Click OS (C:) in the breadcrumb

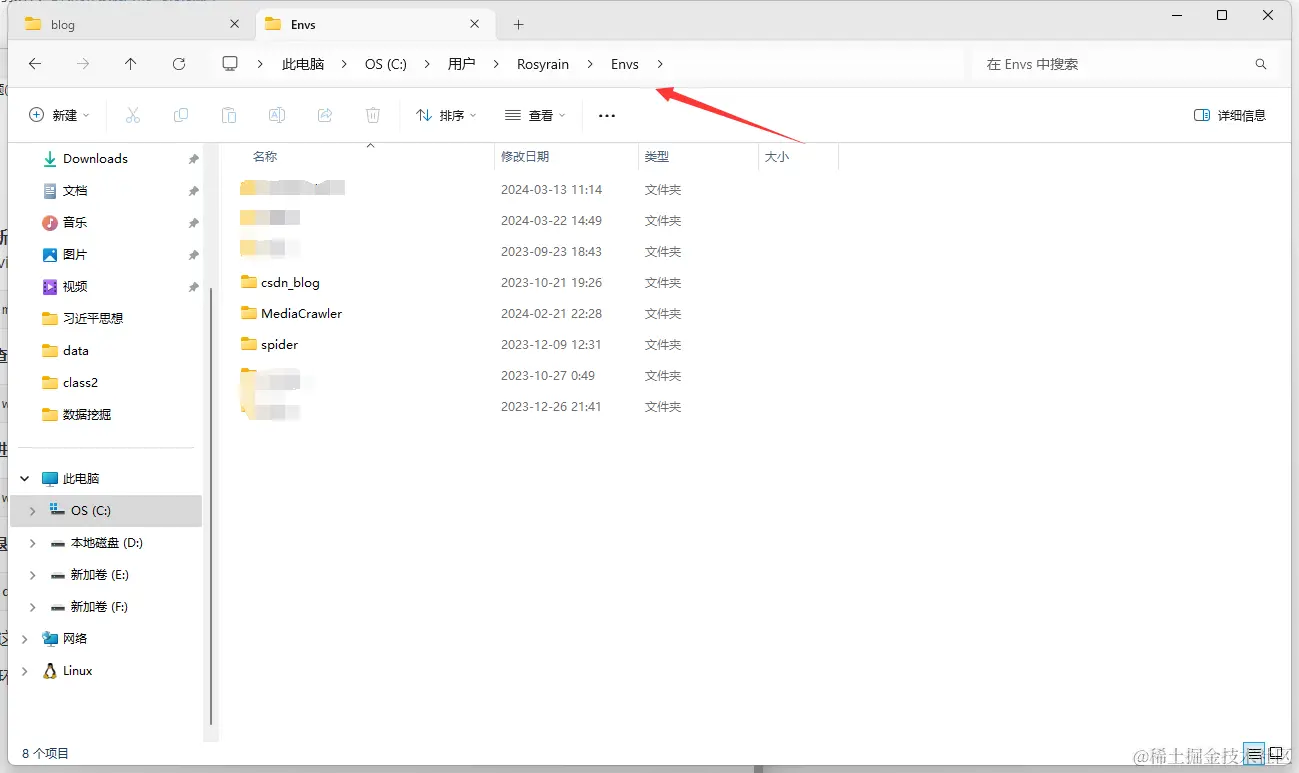point(386,64)
